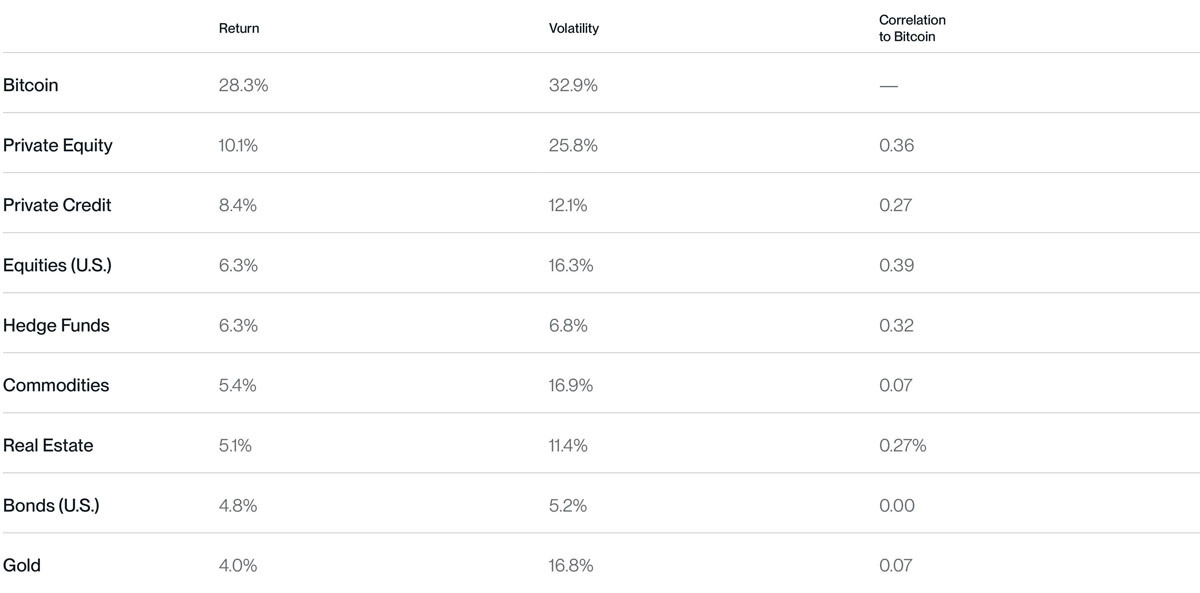Click Commodities' 16.9% volatility value
Viewport: 1200px width, 593px height.
click(x=571, y=385)
